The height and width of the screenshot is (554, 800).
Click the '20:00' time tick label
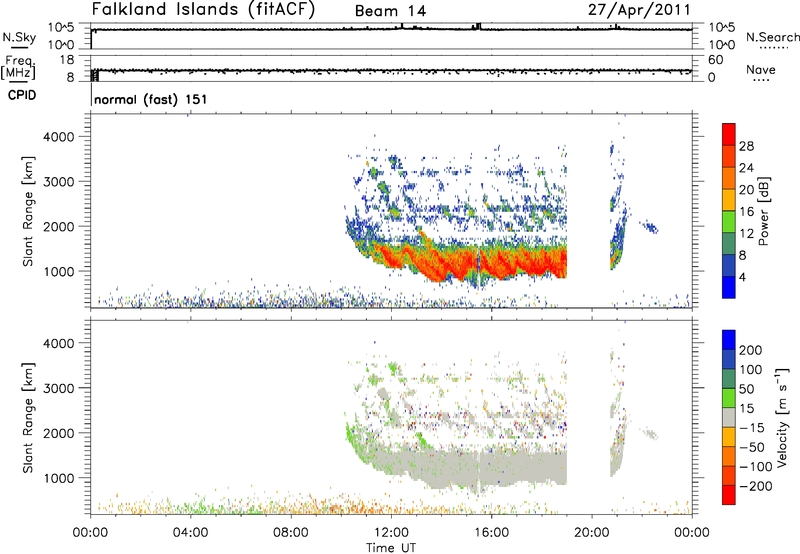pyautogui.click(x=592, y=533)
